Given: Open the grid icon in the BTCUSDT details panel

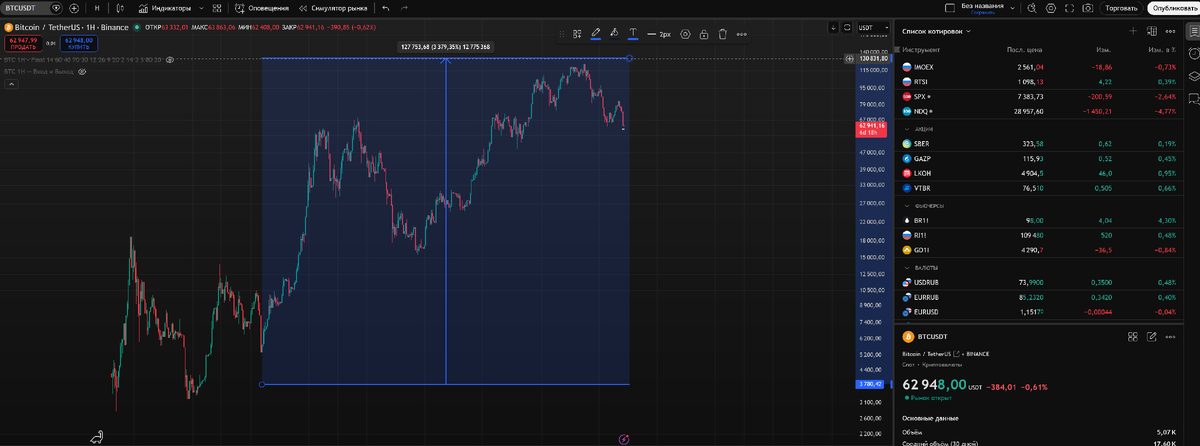Looking at the screenshot, I should click(1133, 337).
